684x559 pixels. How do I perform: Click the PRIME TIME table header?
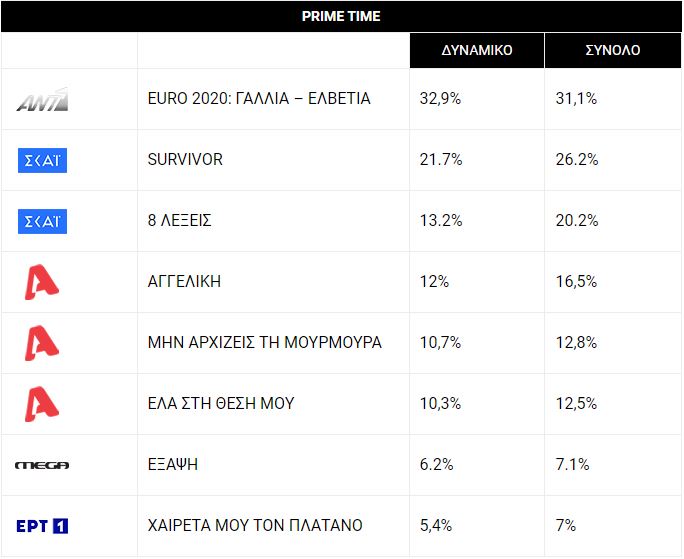pos(341,17)
